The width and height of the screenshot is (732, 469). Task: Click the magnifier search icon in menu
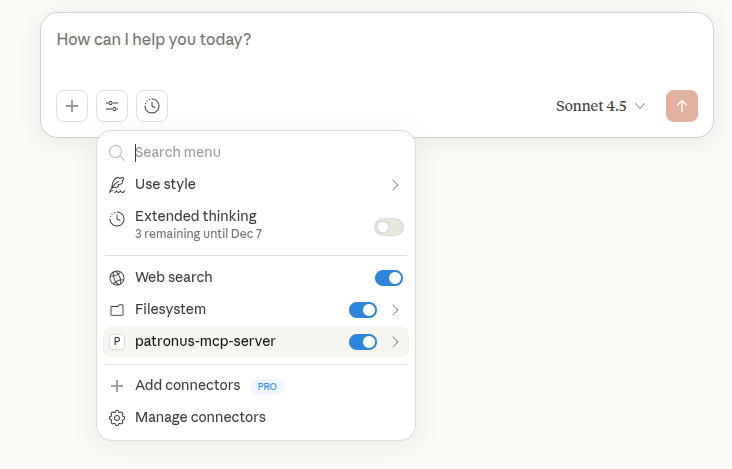(117, 153)
